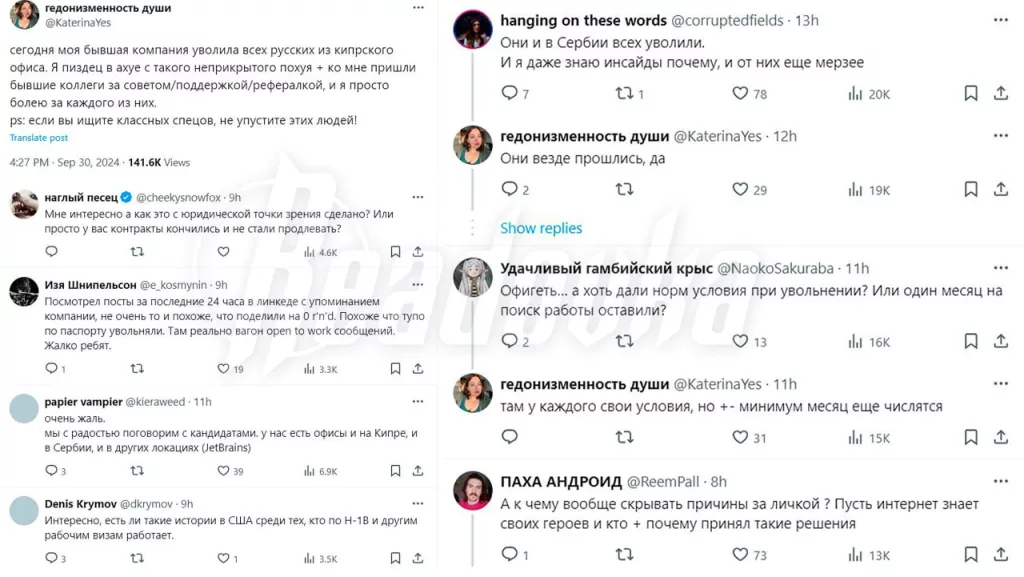Toggle retweet on papier vampier's reply

point(137,471)
